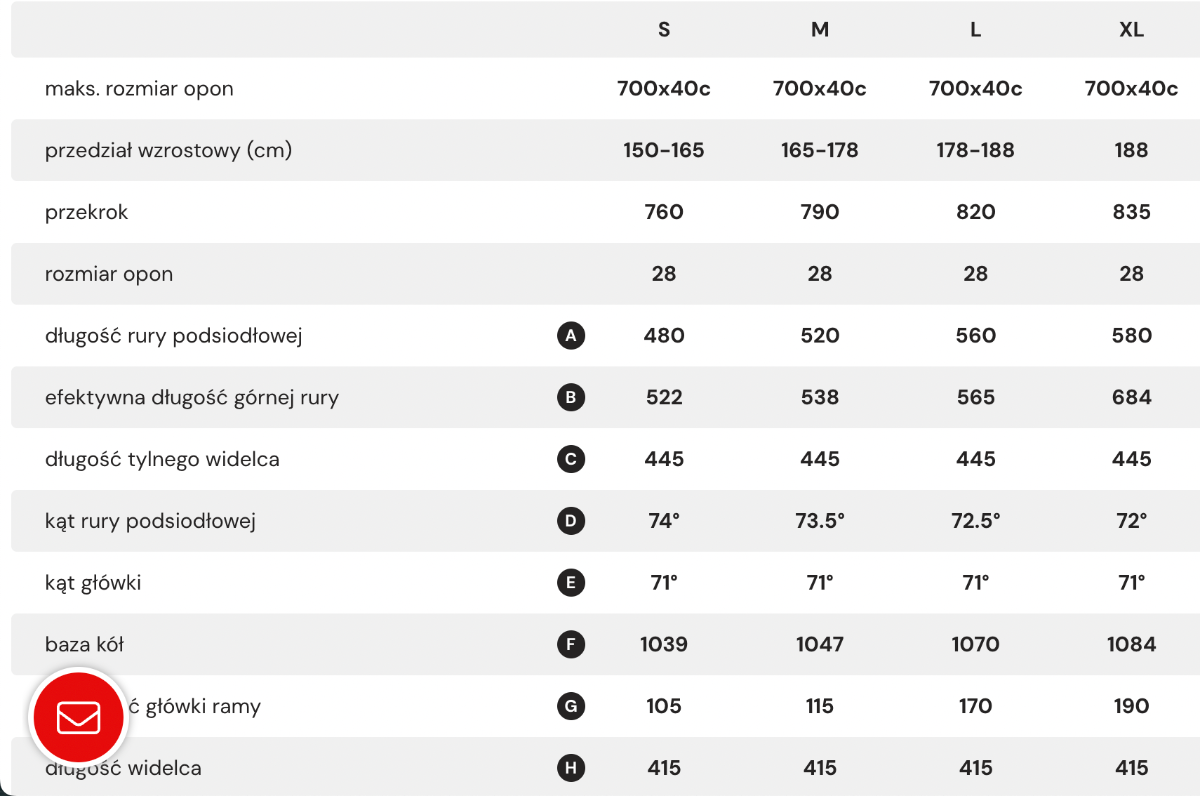Screen dimensions: 1200x796
Task: Click the letter A geometry marker
Action: pyautogui.click(x=570, y=336)
